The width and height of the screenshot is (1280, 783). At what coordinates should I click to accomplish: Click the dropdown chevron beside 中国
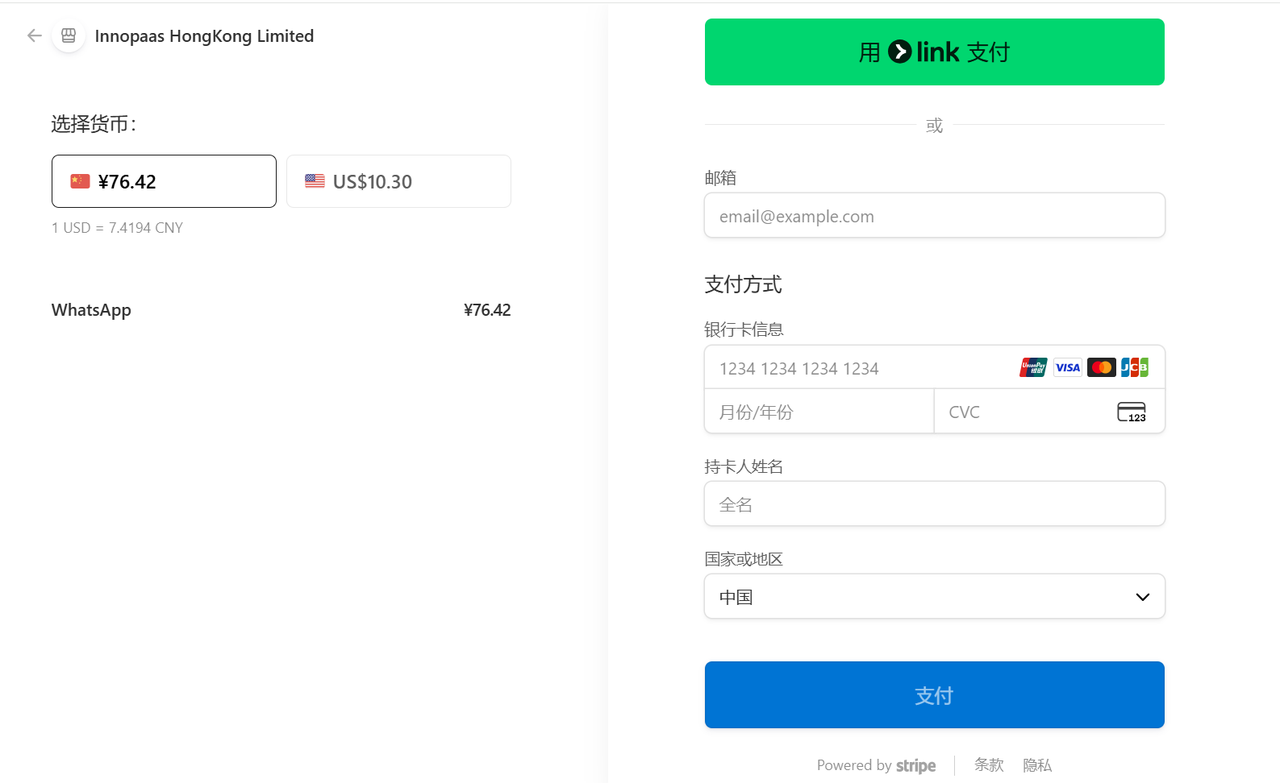tap(1142, 597)
